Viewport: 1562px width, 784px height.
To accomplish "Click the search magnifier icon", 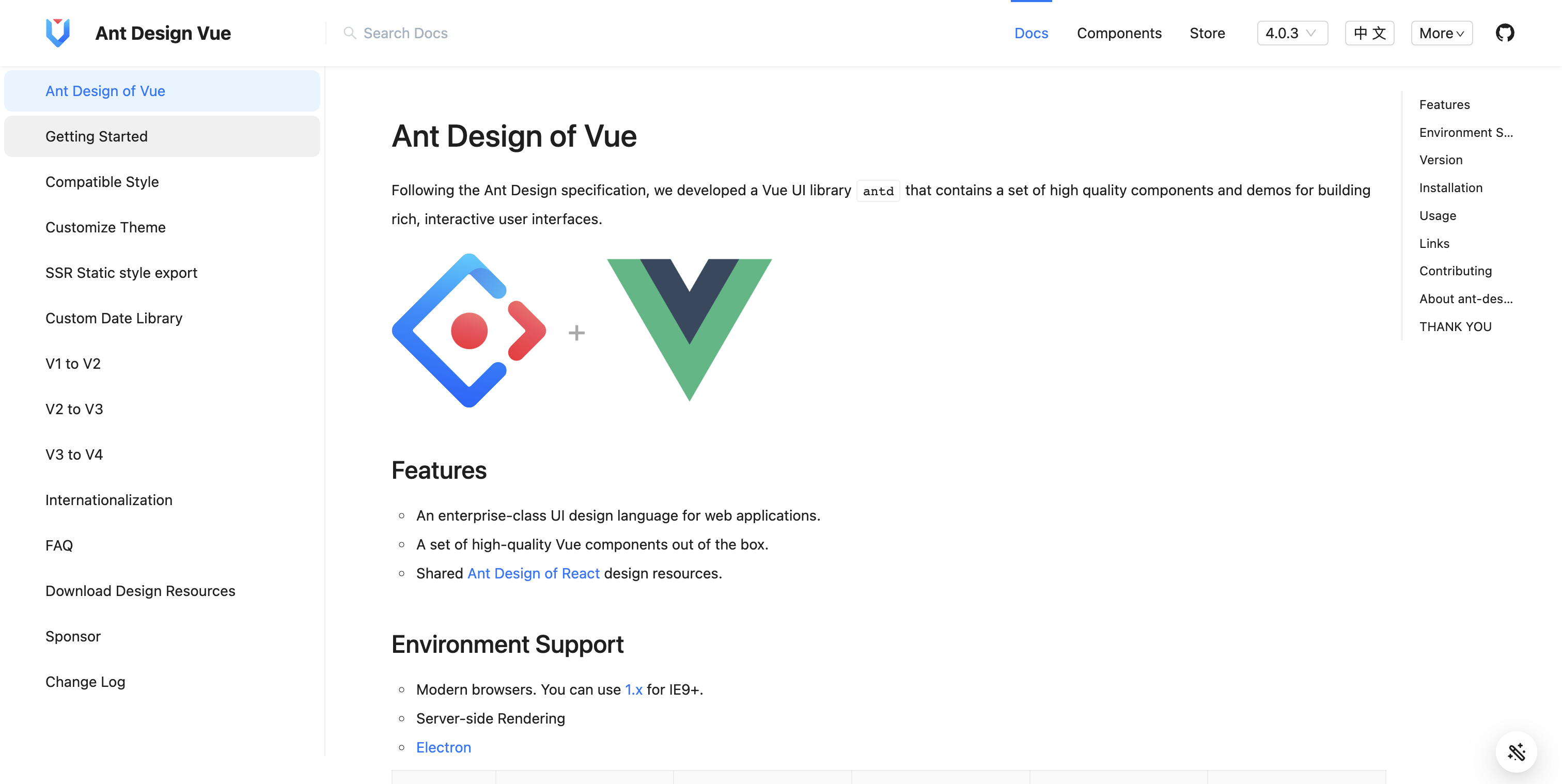I will pos(349,33).
